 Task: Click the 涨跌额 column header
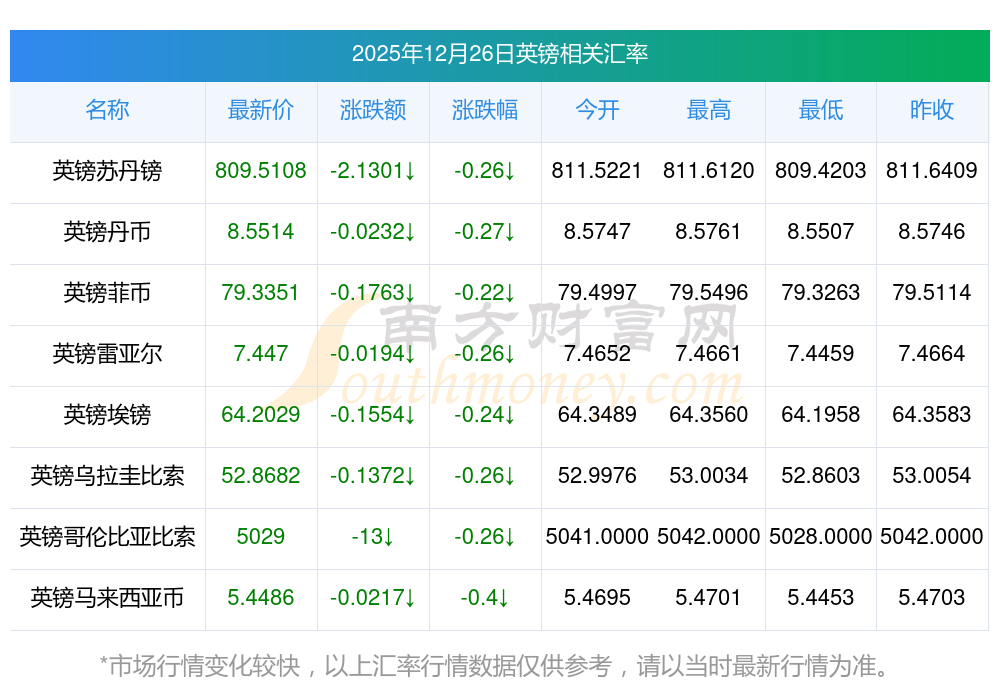point(373,110)
